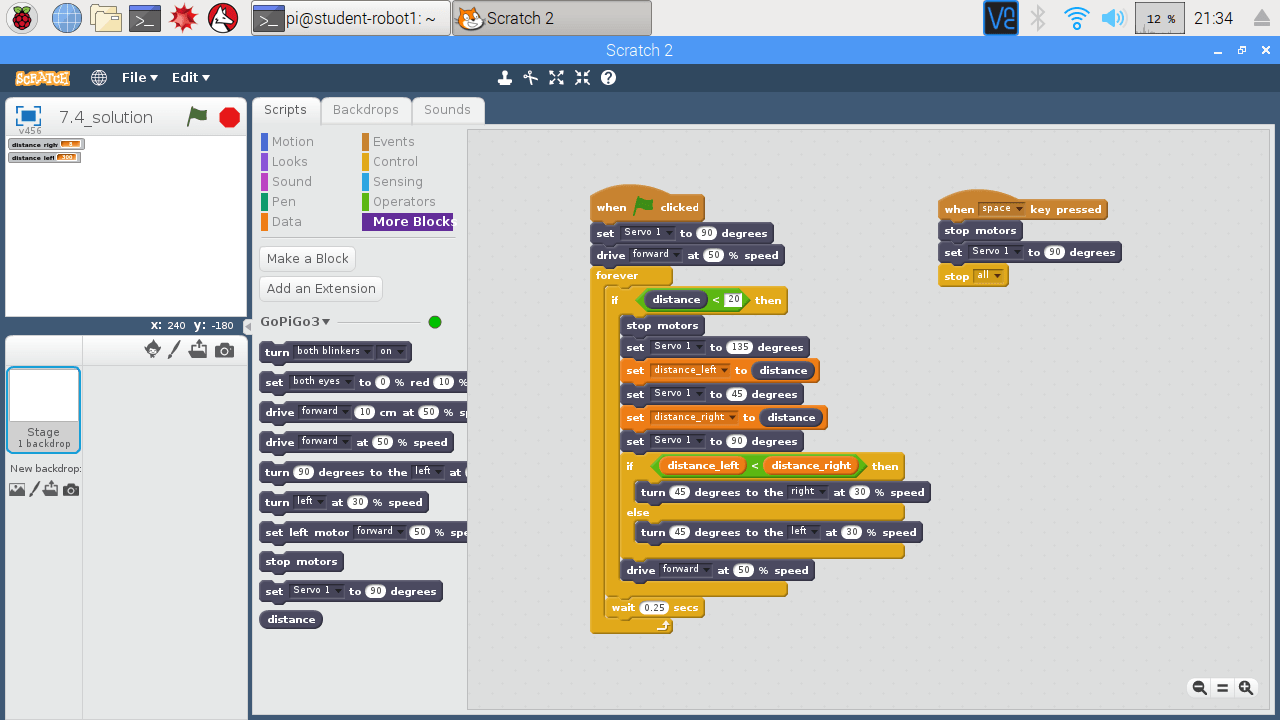The width and height of the screenshot is (1280, 720).
Task: Choose sprite from library icon
Action: (152, 349)
